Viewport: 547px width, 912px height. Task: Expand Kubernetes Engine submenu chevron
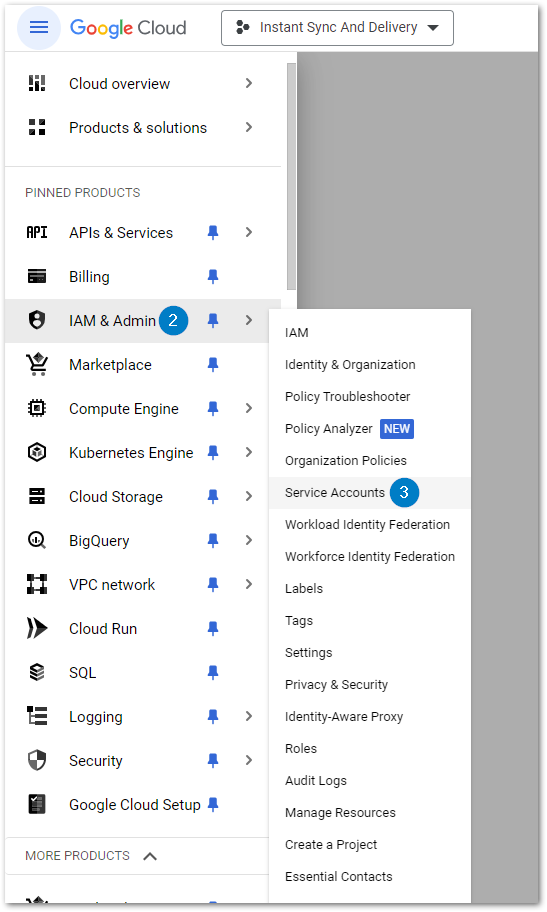coord(249,452)
